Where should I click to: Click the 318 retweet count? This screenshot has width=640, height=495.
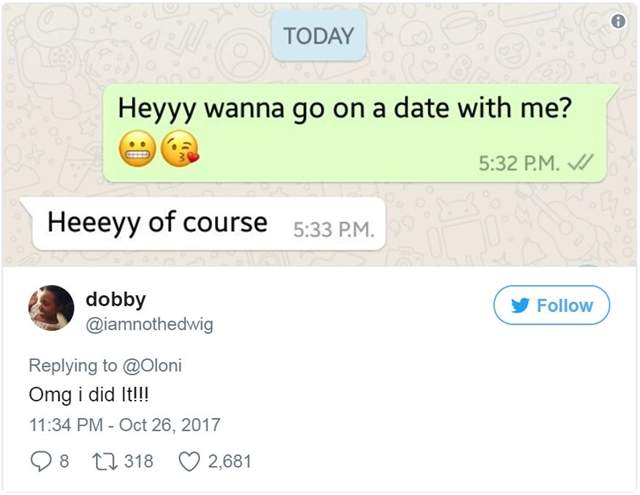(x=137, y=461)
